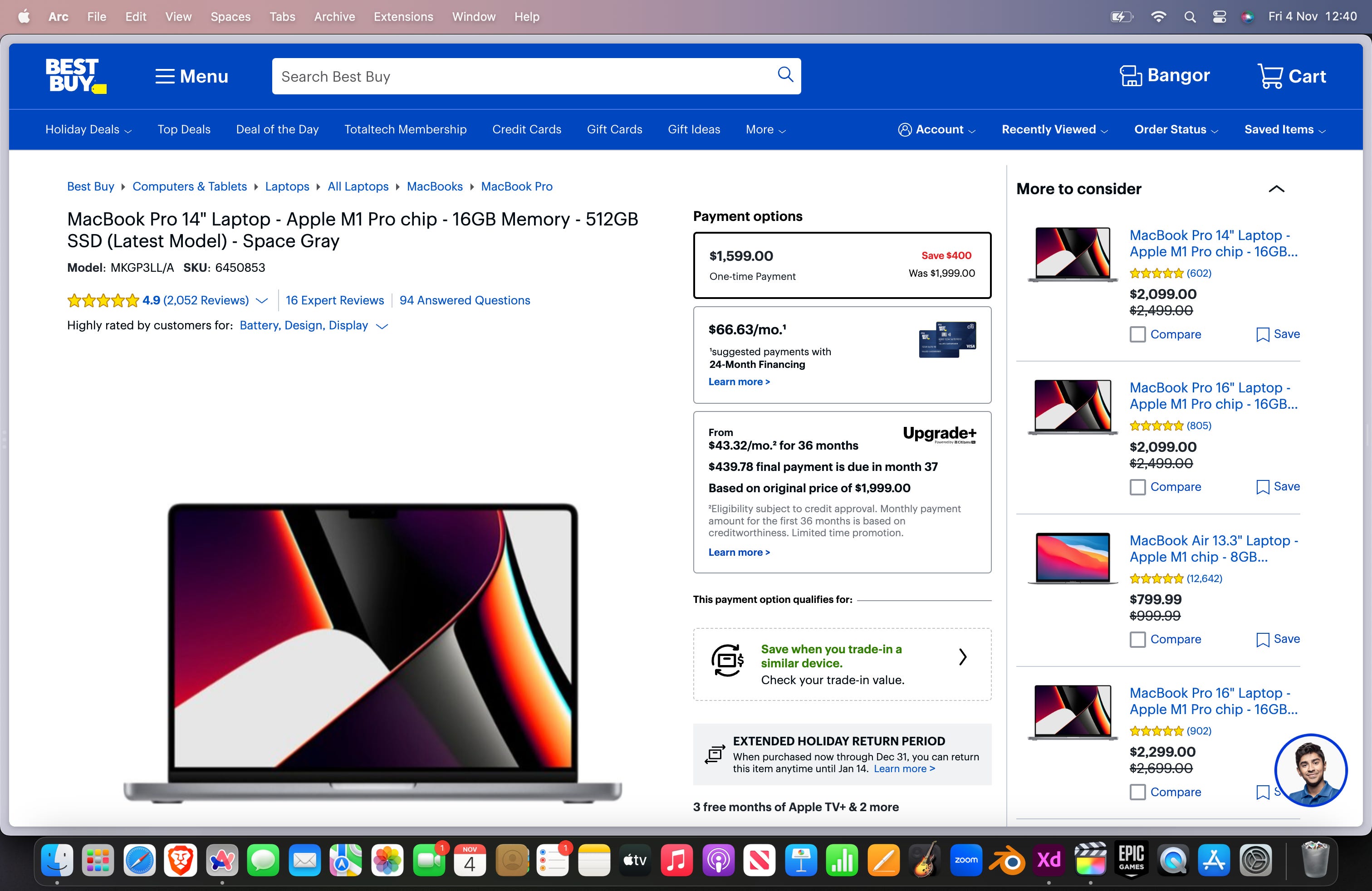The width and height of the screenshot is (1372, 891).
Task: Click Learn more under 24-Month Financing
Action: tap(739, 382)
